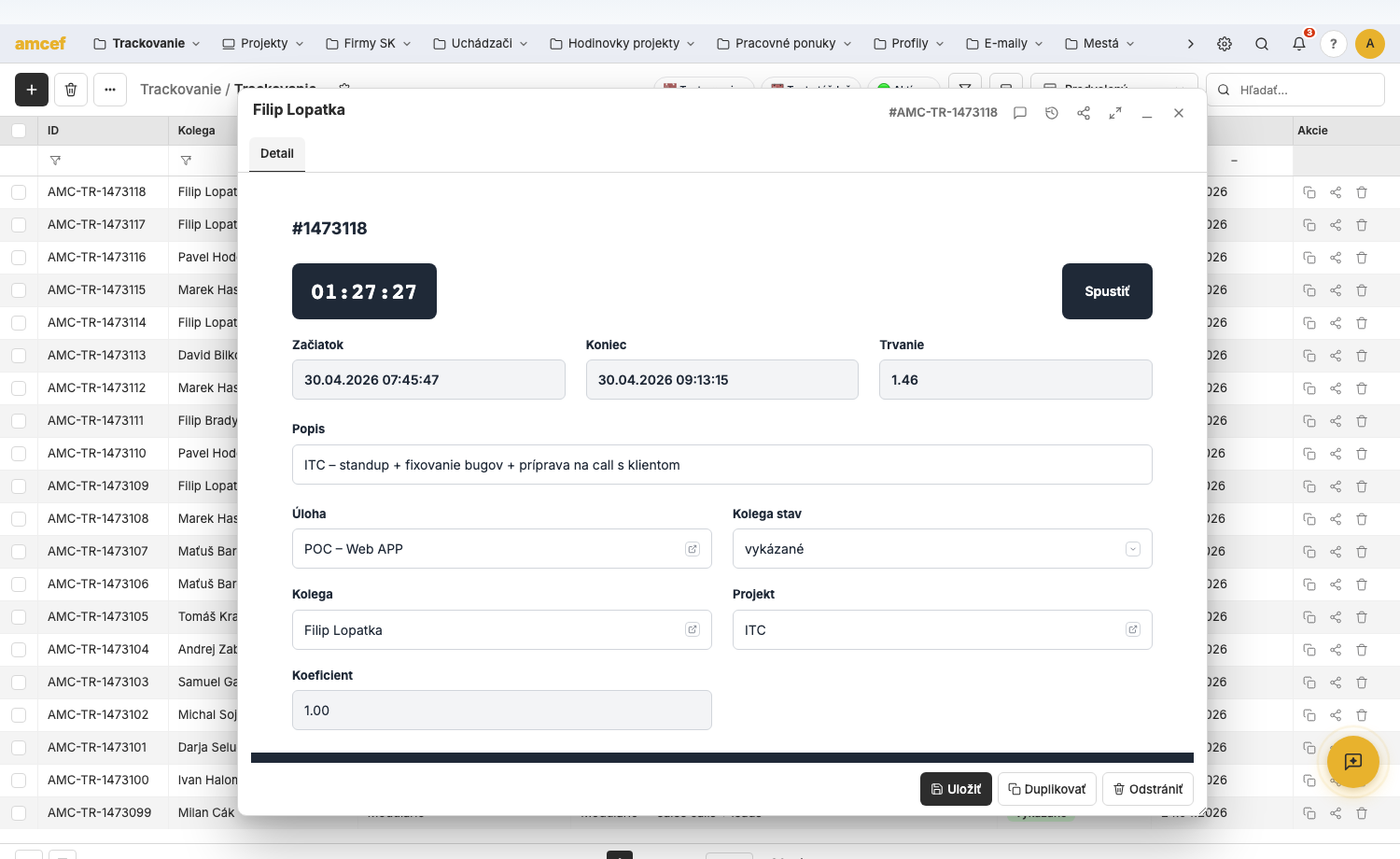Open the notifications bell
Image resolution: width=1400 pixels, height=859 pixels.
coord(1299,44)
